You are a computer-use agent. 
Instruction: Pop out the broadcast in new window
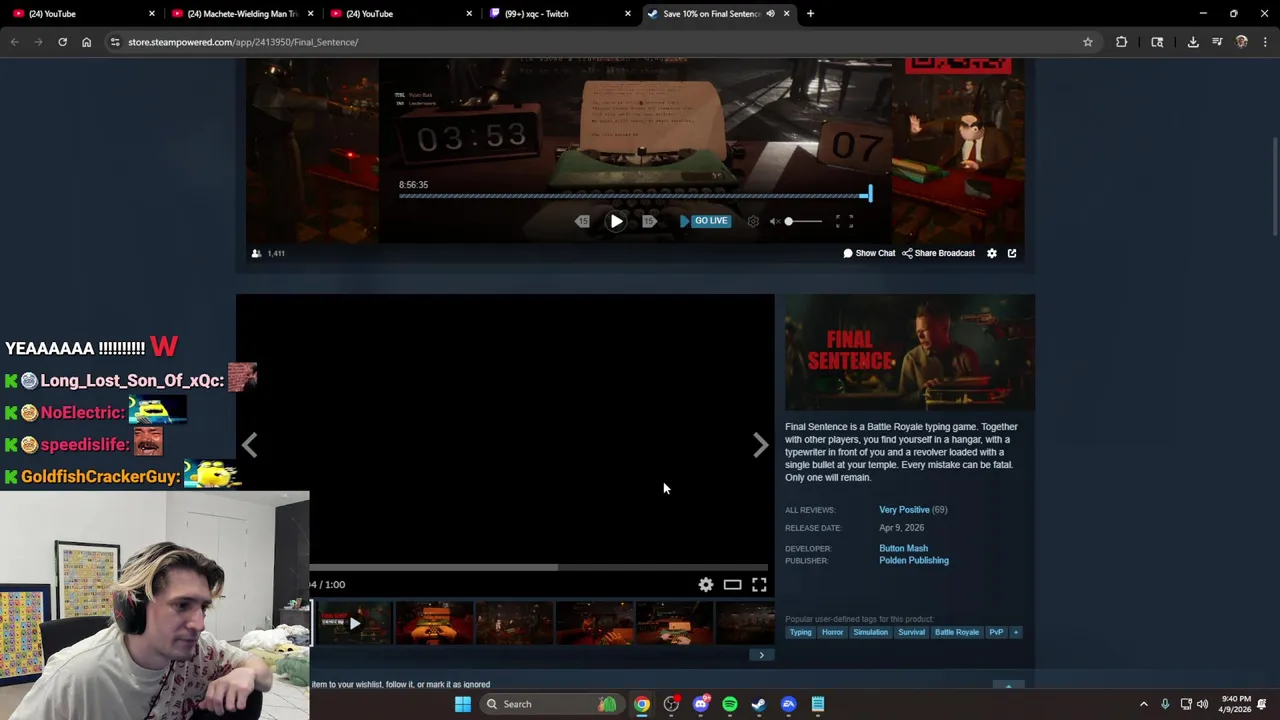tap(1012, 253)
